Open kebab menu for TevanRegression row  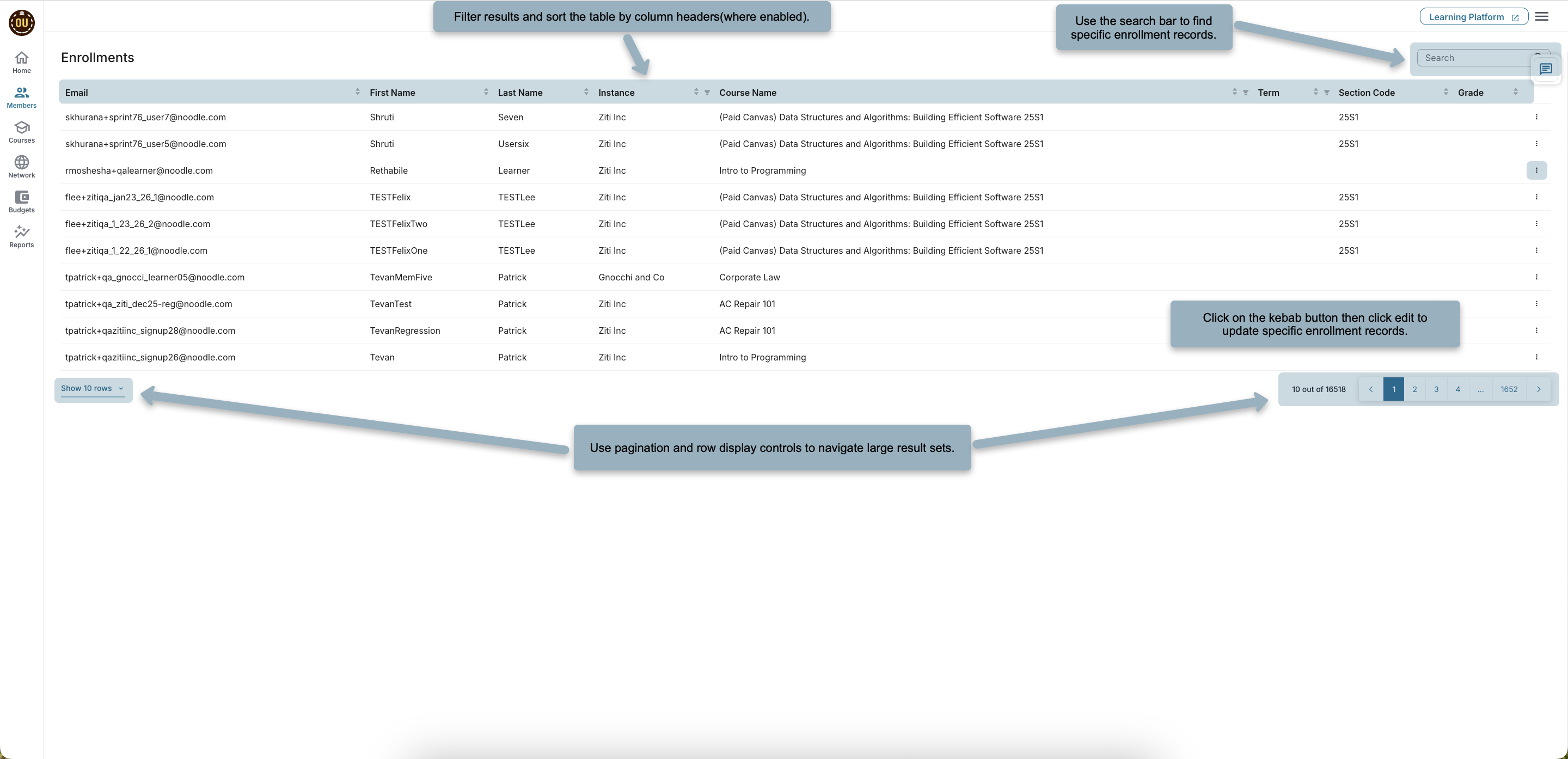point(1536,330)
